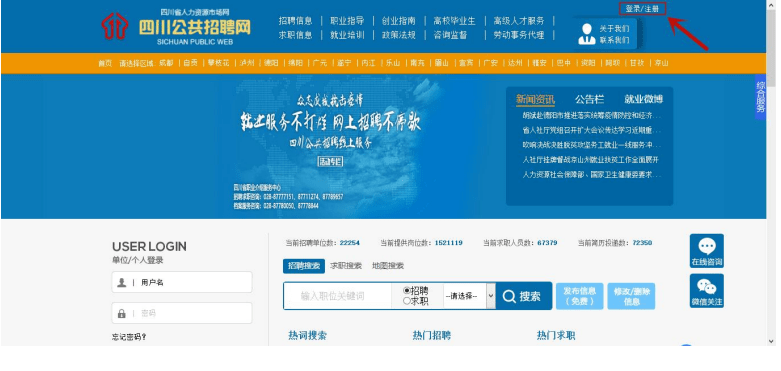Expand the --请选择-- dropdown
This screenshot has height=371, width=781.
(469, 296)
